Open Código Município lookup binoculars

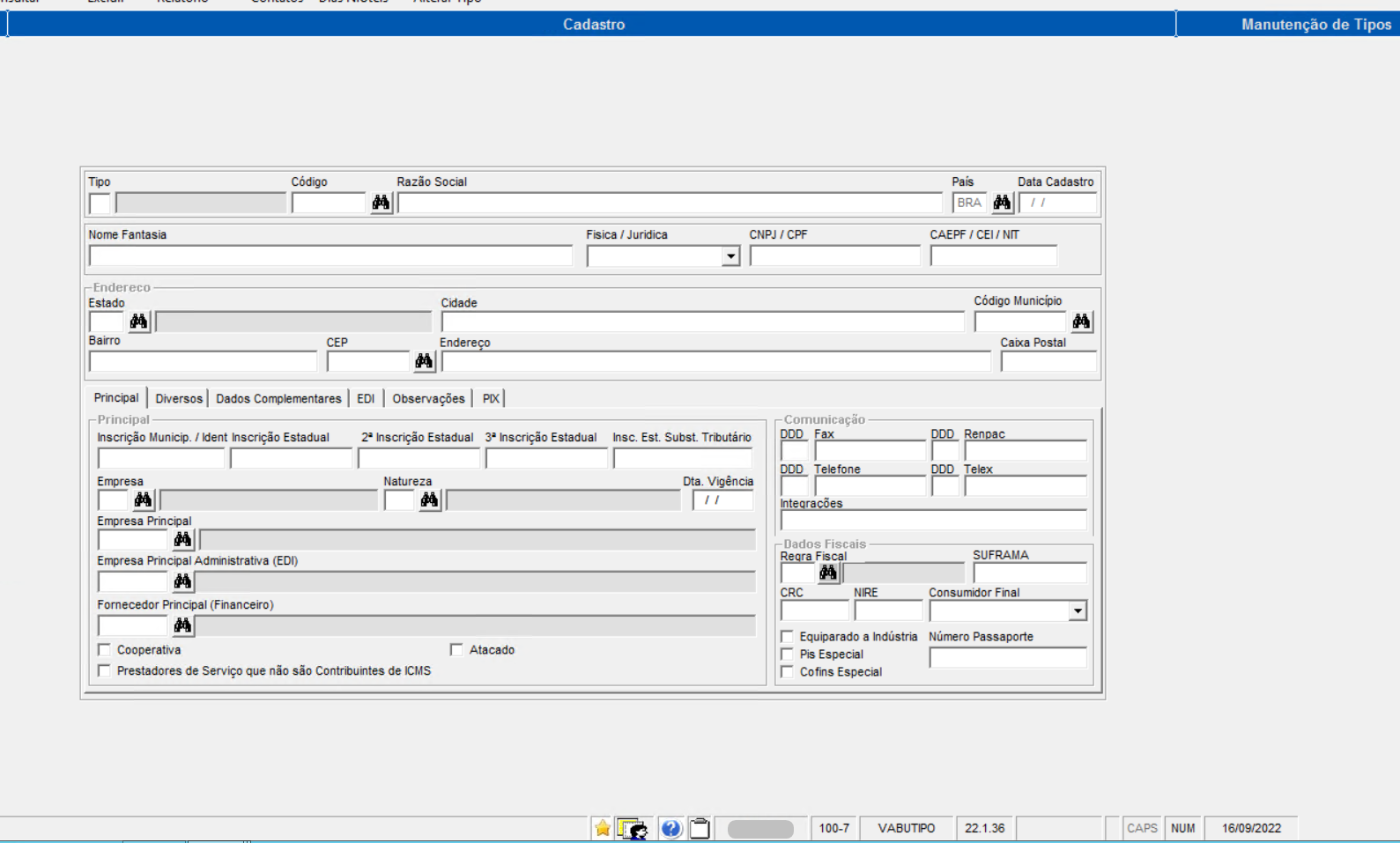click(x=1081, y=322)
